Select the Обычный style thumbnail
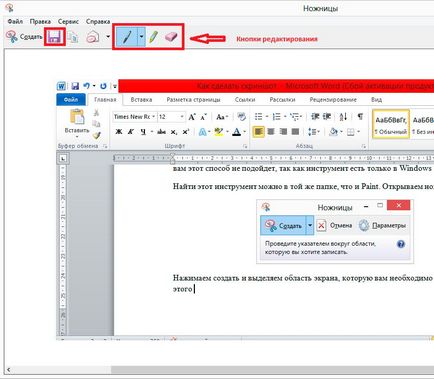 [x=390, y=124]
